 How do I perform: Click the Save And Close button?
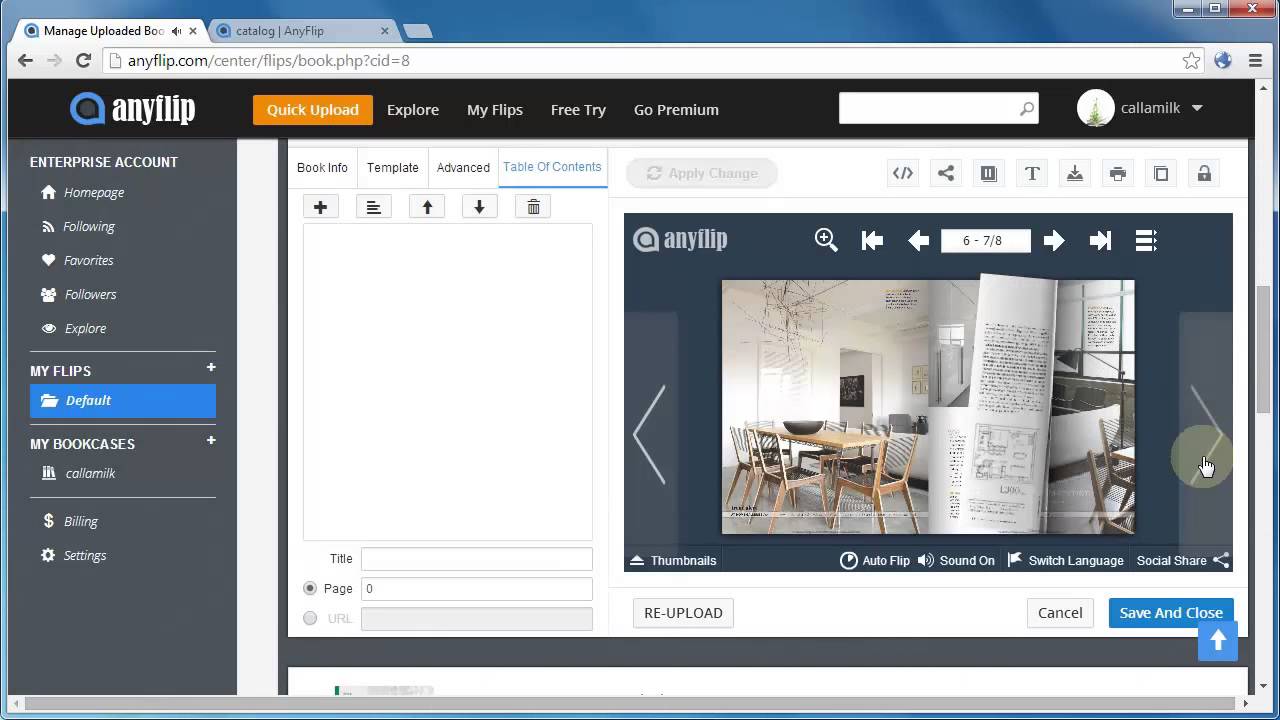(x=1171, y=613)
